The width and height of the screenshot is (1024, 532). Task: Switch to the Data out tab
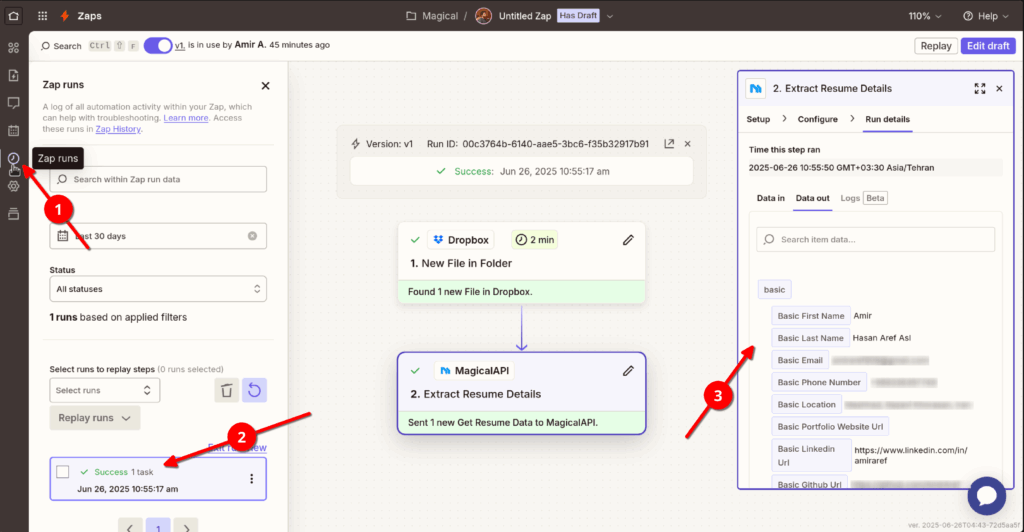point(812,198)
